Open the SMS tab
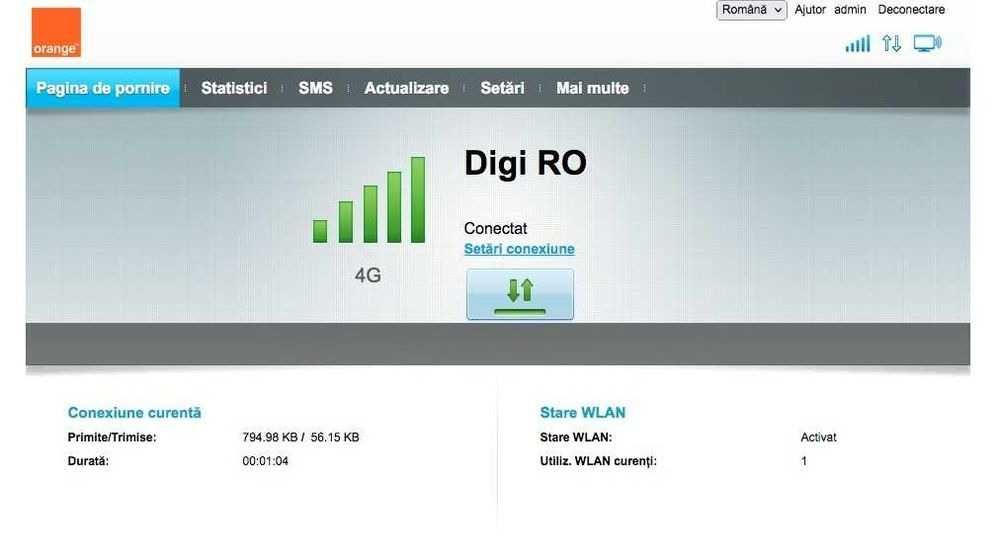Screen dimensions: 1000x543 [x=316, y=88]
